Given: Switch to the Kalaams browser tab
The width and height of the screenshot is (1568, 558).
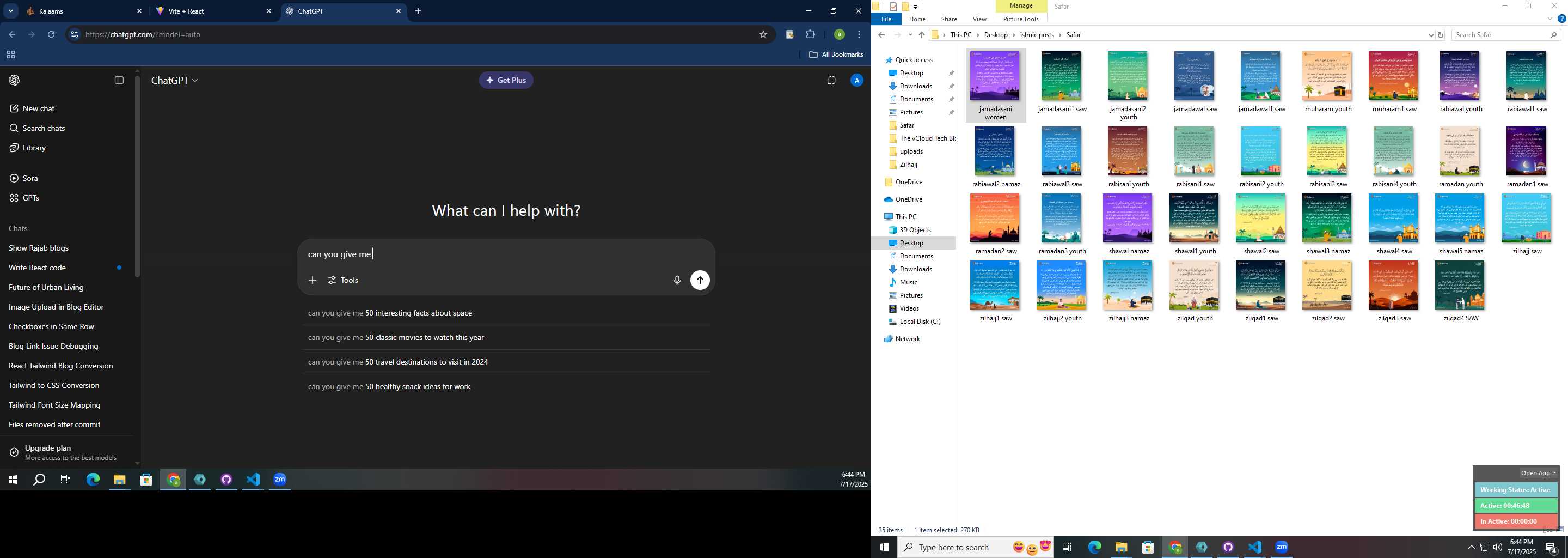Looking at the screenshot, I should [83, 11].
